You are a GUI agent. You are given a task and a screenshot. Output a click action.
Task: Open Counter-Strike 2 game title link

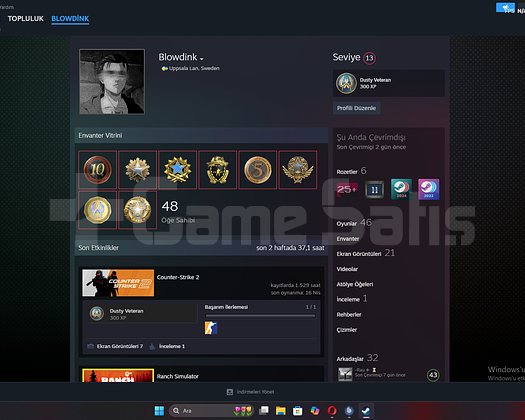click(178, 277)
